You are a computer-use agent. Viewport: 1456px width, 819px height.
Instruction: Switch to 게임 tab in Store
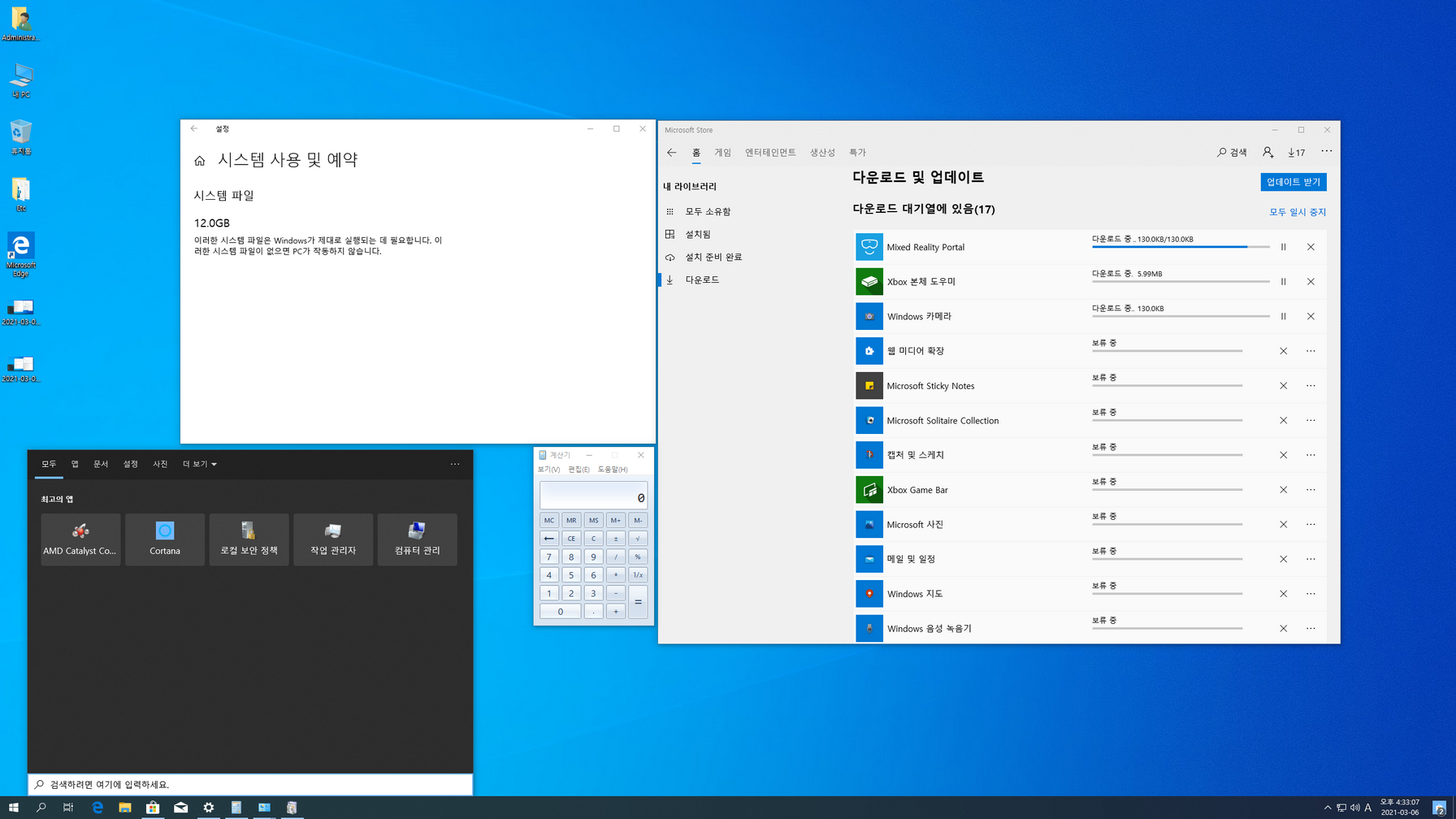(723, 152)
